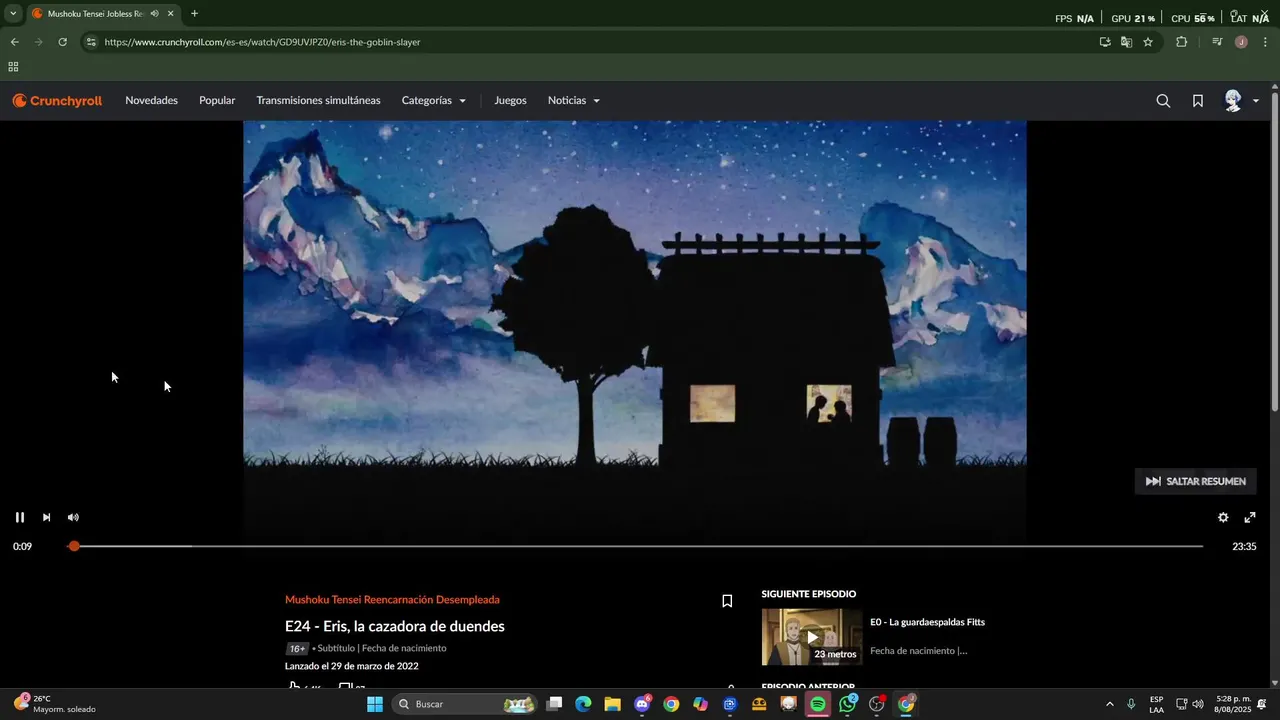1280x720 pixels.
Task: Click the address bar URL
Action: tap(262, 42)
